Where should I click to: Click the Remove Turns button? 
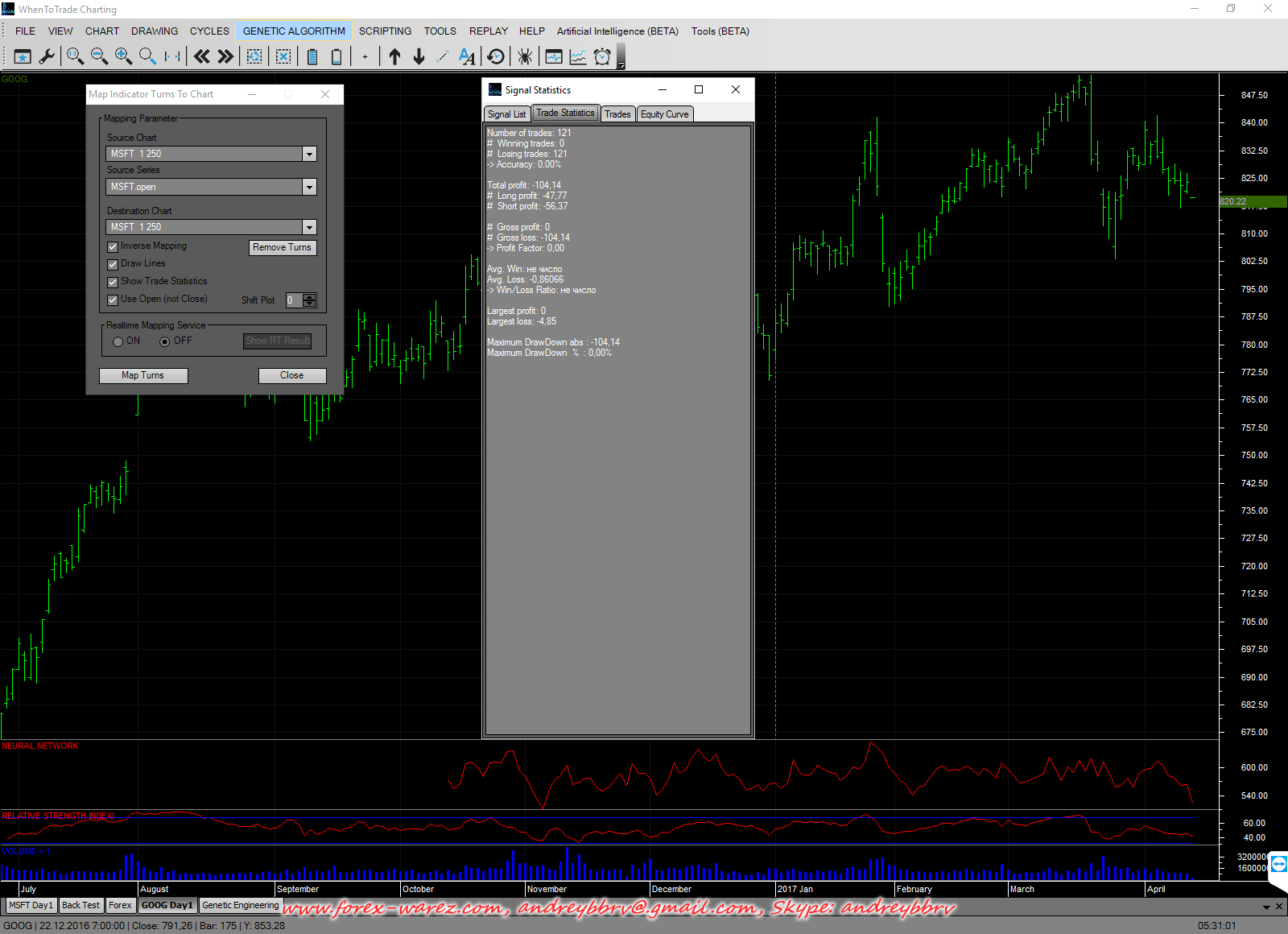click(x=282, y=248)
